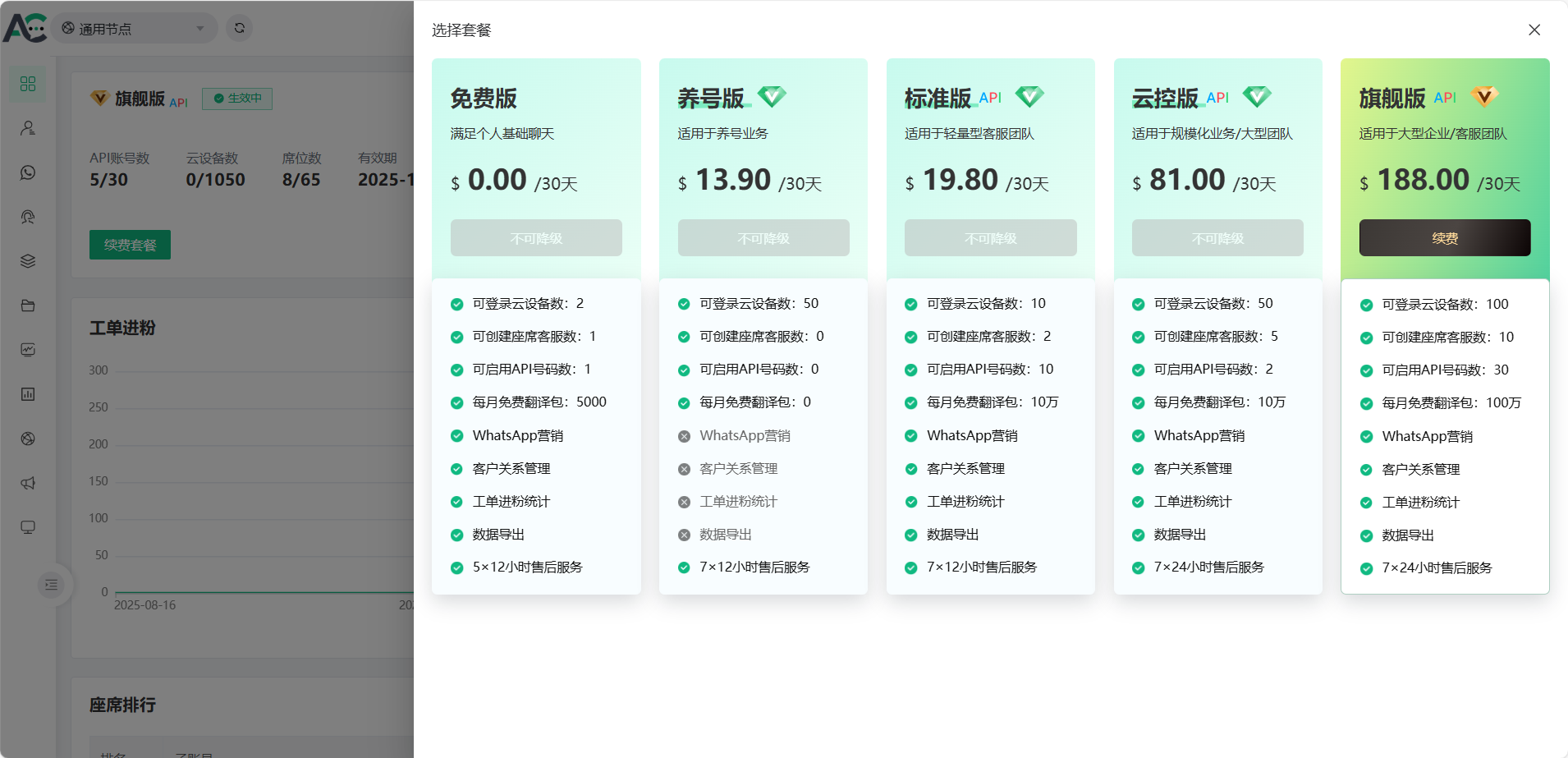The height and width of the screenshot is (758, 1568).
Task: Click the 养号版 green diamond icon
Action: (772, 97)
